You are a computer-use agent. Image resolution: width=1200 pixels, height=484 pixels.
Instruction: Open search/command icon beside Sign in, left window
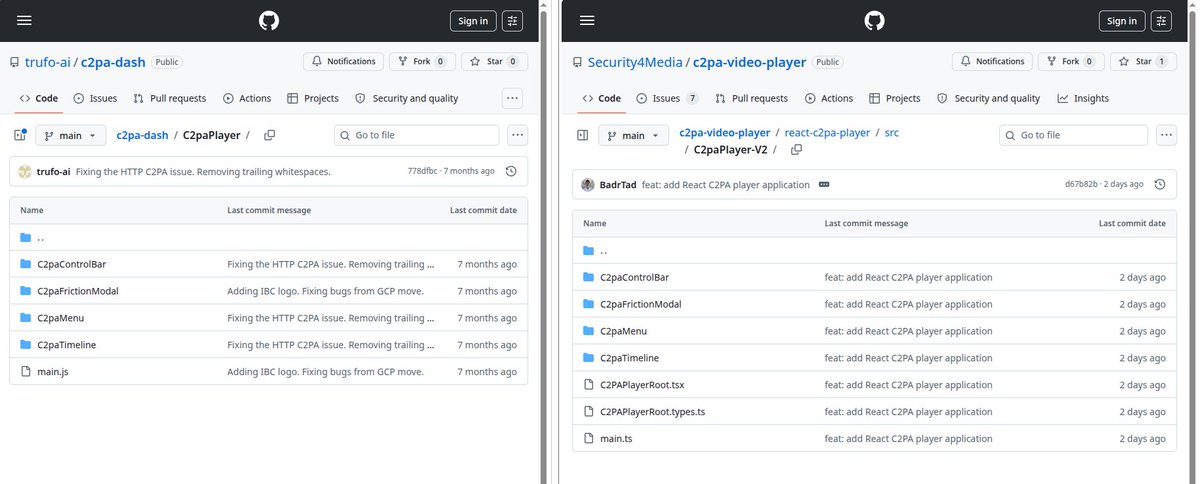512,21
